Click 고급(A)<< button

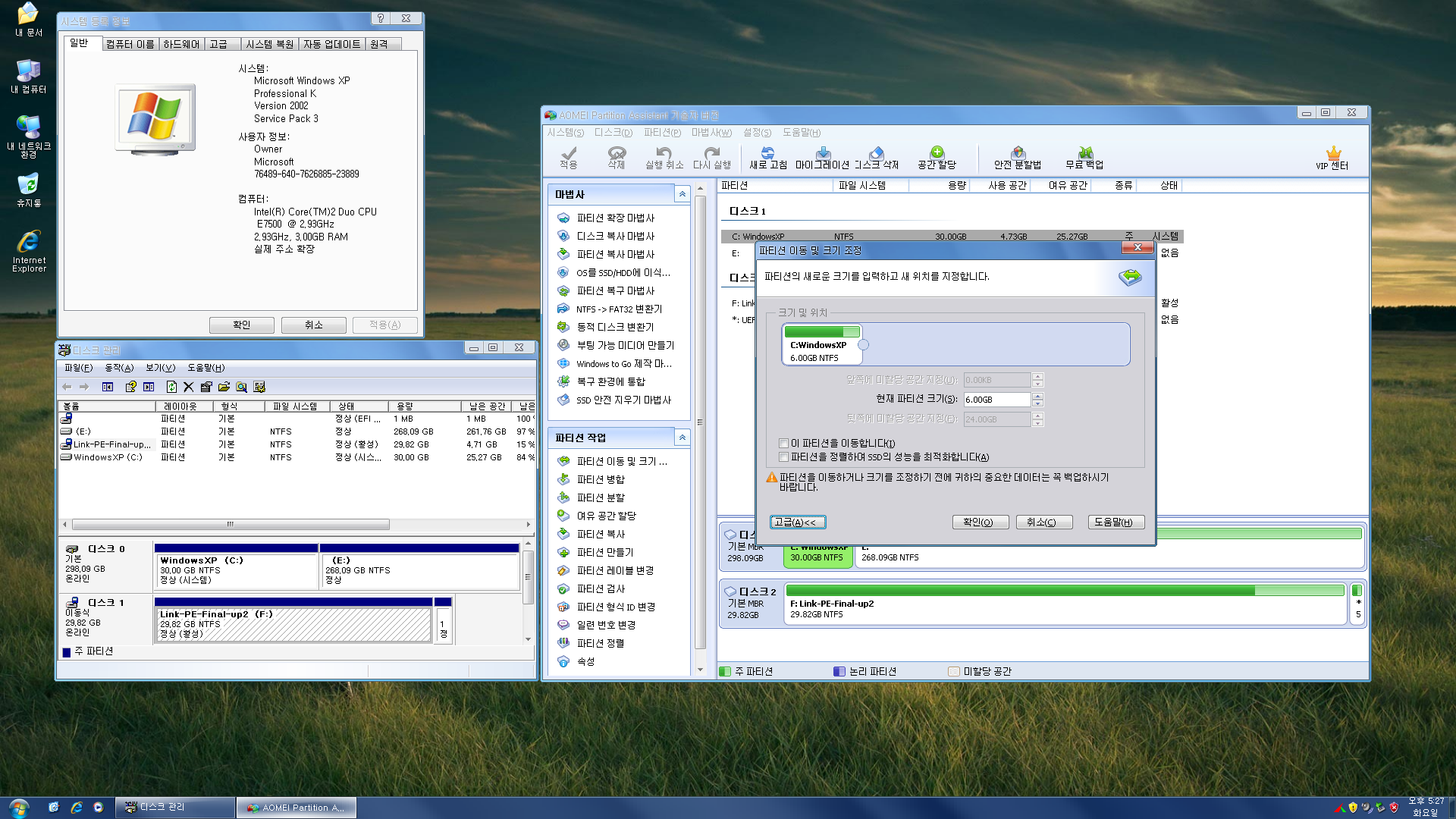pos(798,522)
